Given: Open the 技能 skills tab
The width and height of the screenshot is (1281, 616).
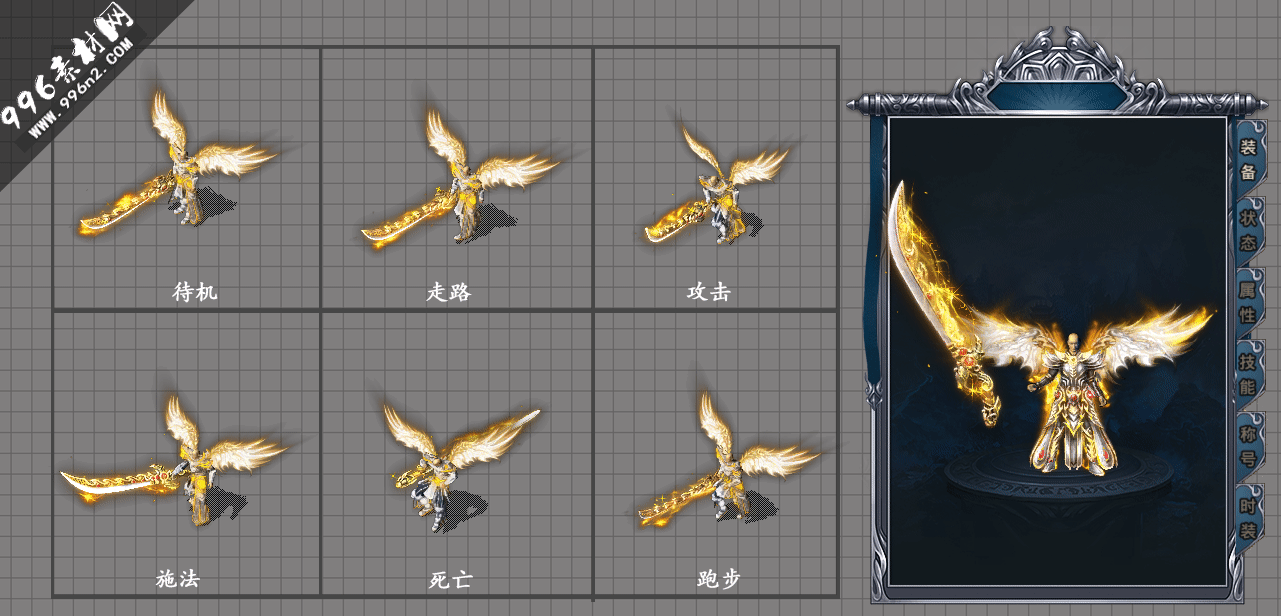Looking at the screenshot, I should (x=1248, y=374).
